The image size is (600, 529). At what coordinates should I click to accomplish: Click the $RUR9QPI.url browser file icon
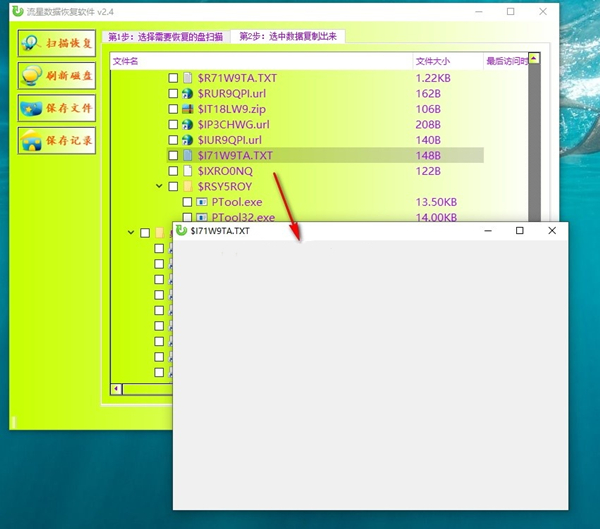[x=187, y=93]
